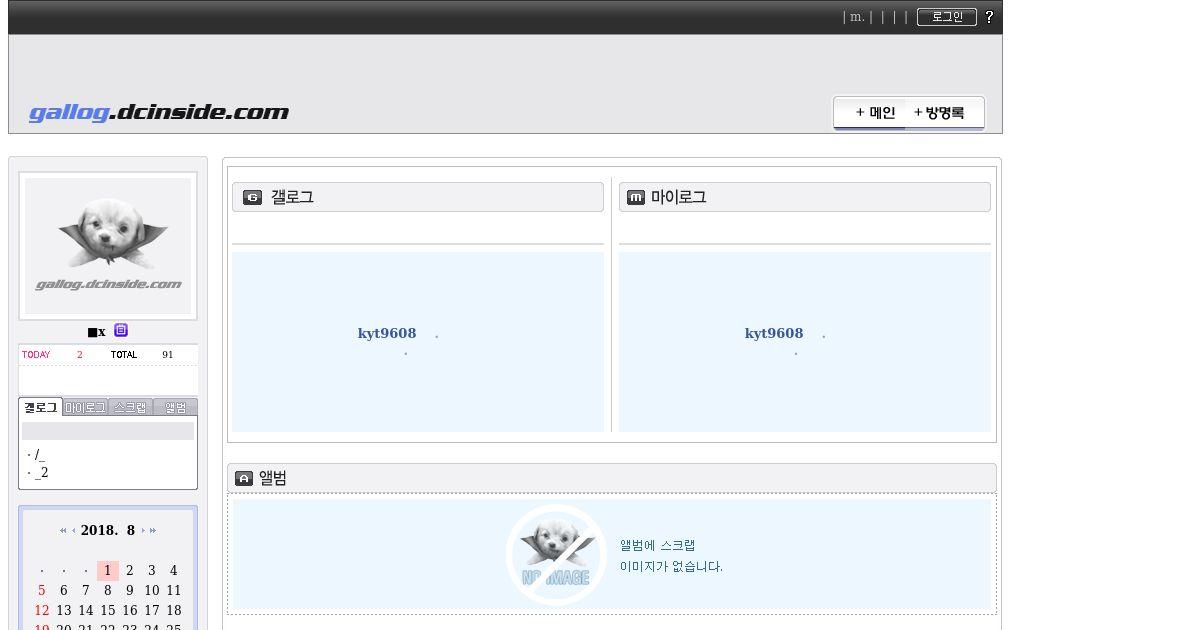Click the purple memo icon beside nickname

[121, 330]
